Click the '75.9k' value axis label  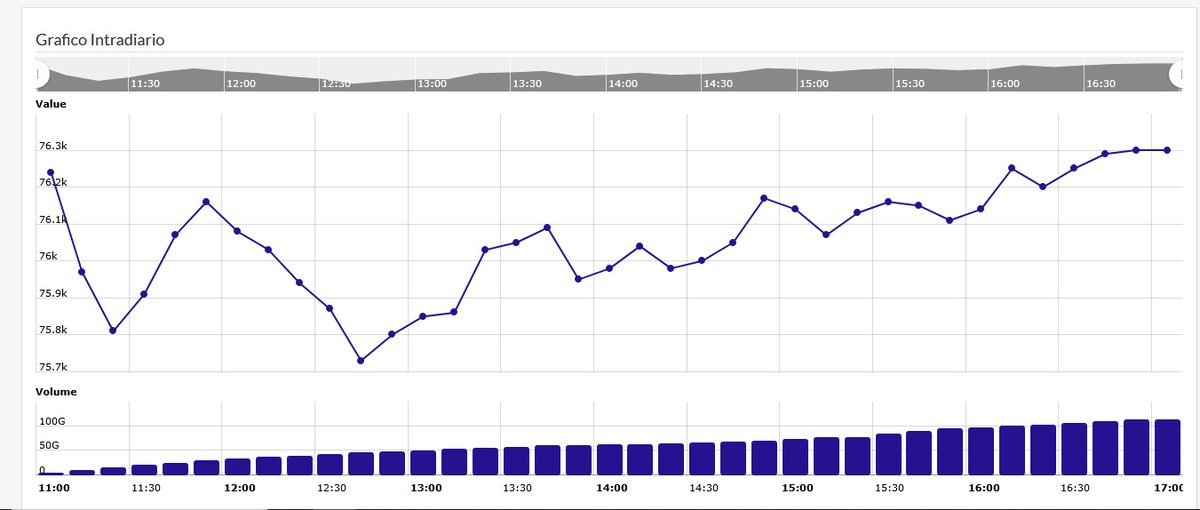click(53, 294)
